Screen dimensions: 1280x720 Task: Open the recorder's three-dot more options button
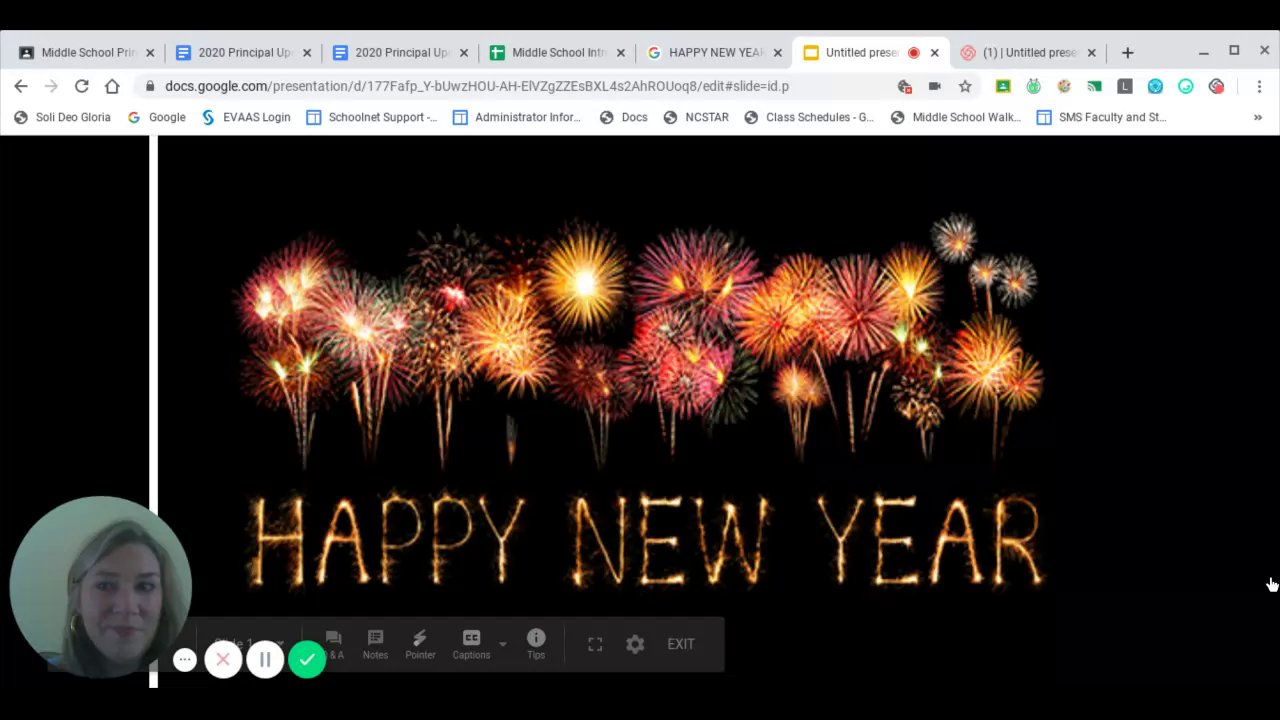click(184, 660)
